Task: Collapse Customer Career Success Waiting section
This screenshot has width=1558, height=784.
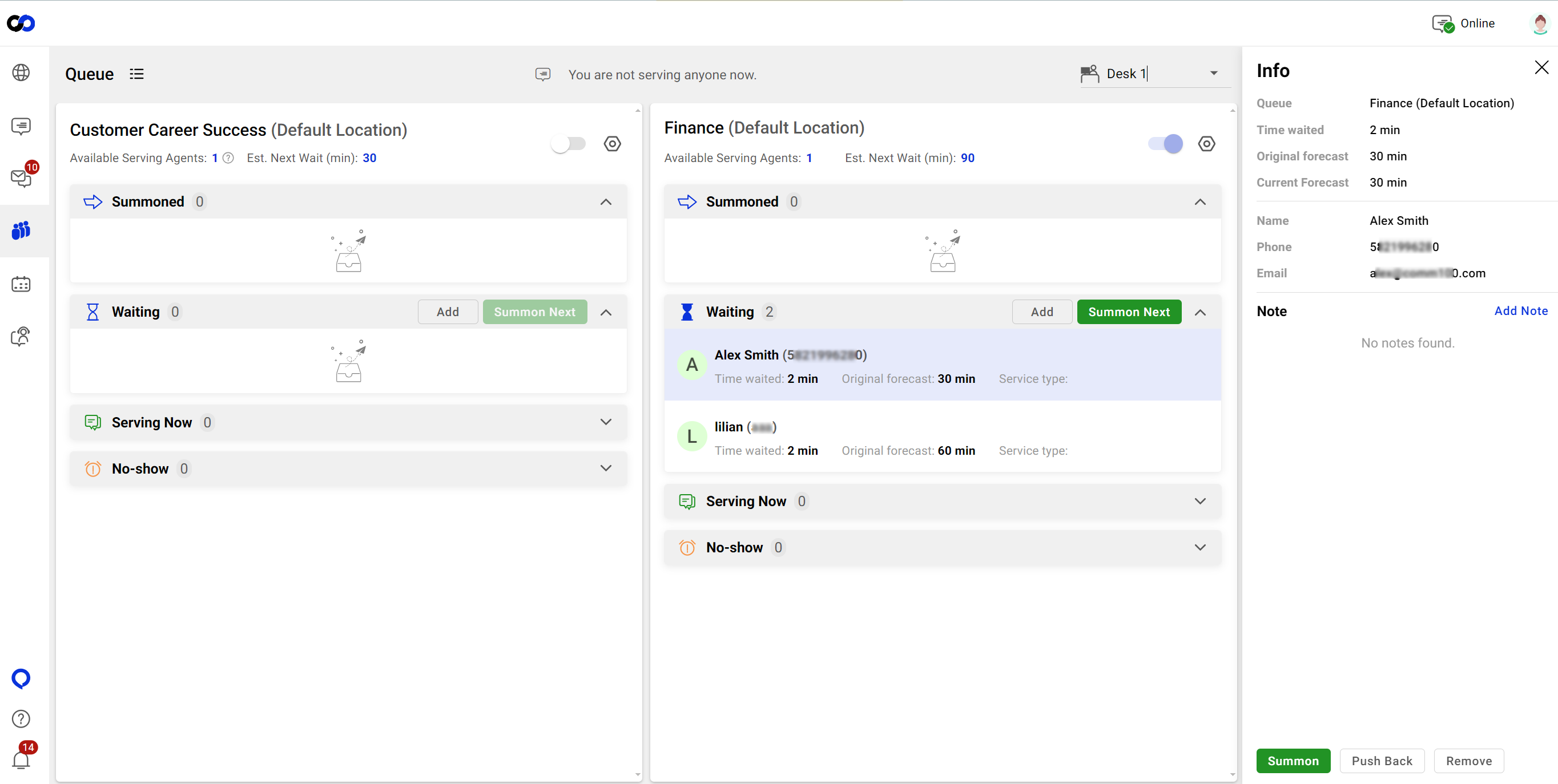Action: pyautogui.click(x=606, y=313)
